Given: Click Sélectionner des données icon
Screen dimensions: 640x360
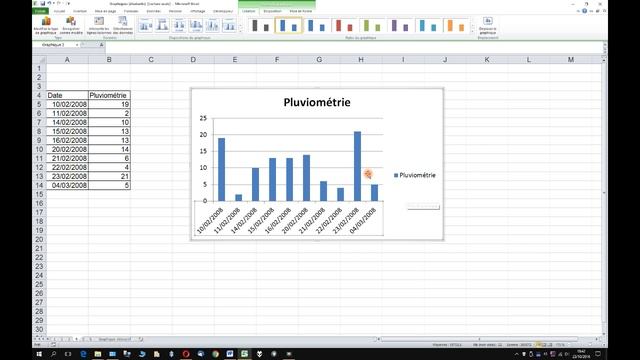Looking at the screenshot, I should (122, 25).
